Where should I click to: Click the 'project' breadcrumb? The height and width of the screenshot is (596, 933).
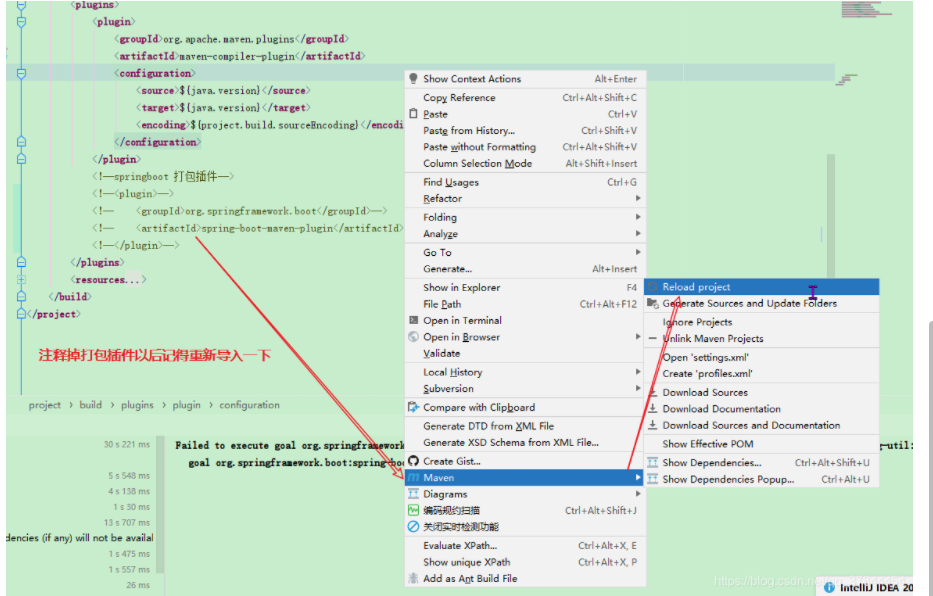pos(45,405)
